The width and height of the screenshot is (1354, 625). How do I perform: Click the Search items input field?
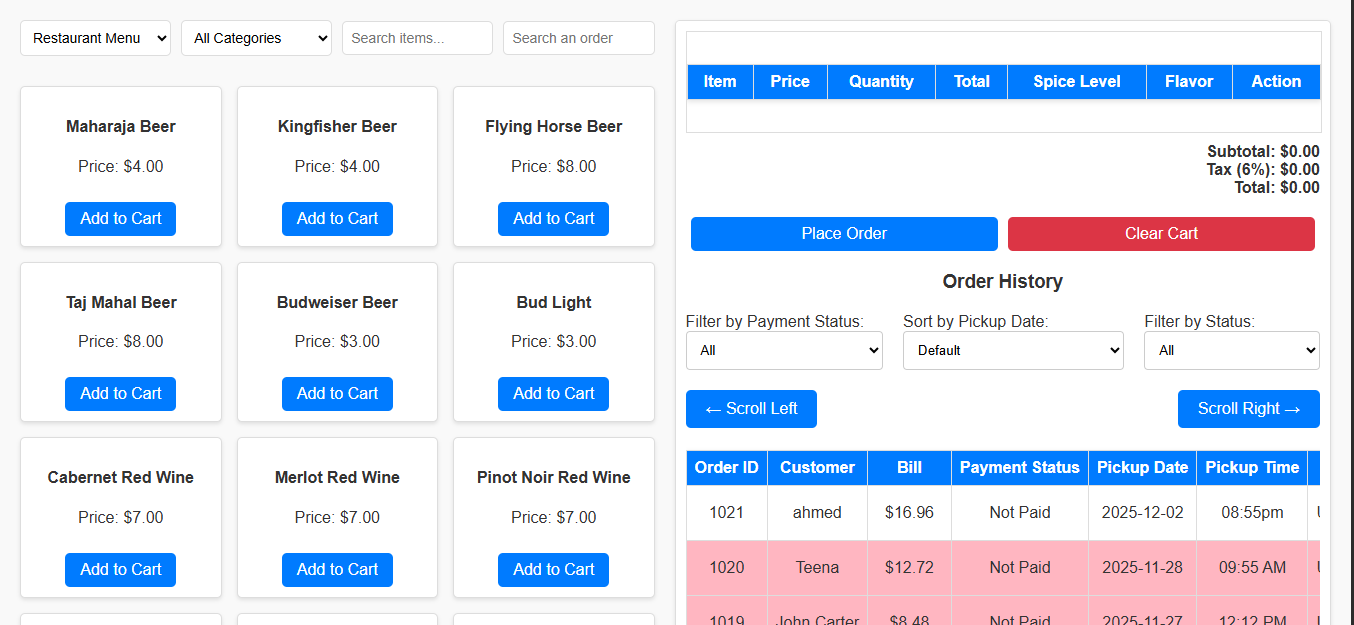coord(417,38)
